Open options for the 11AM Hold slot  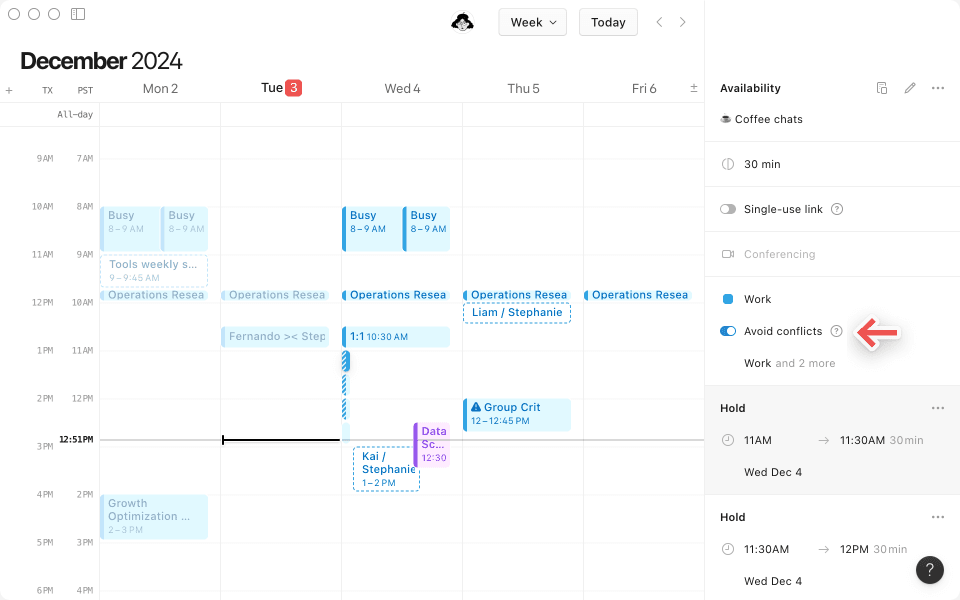[x=938, y=408]
